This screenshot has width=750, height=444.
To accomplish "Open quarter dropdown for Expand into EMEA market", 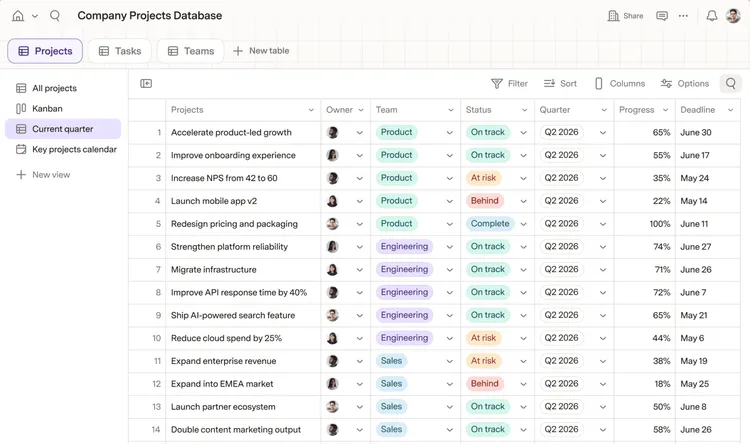I will point(603,384).
